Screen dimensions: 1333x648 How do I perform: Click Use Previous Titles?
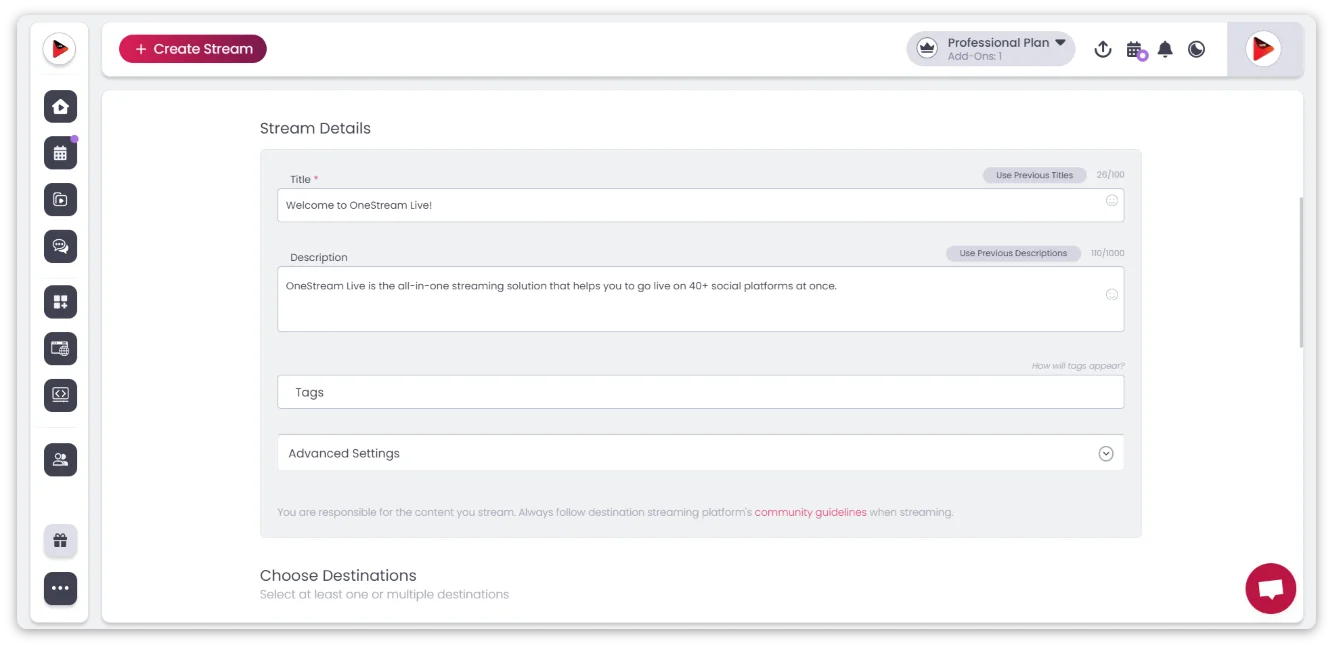coord(1034,175)
